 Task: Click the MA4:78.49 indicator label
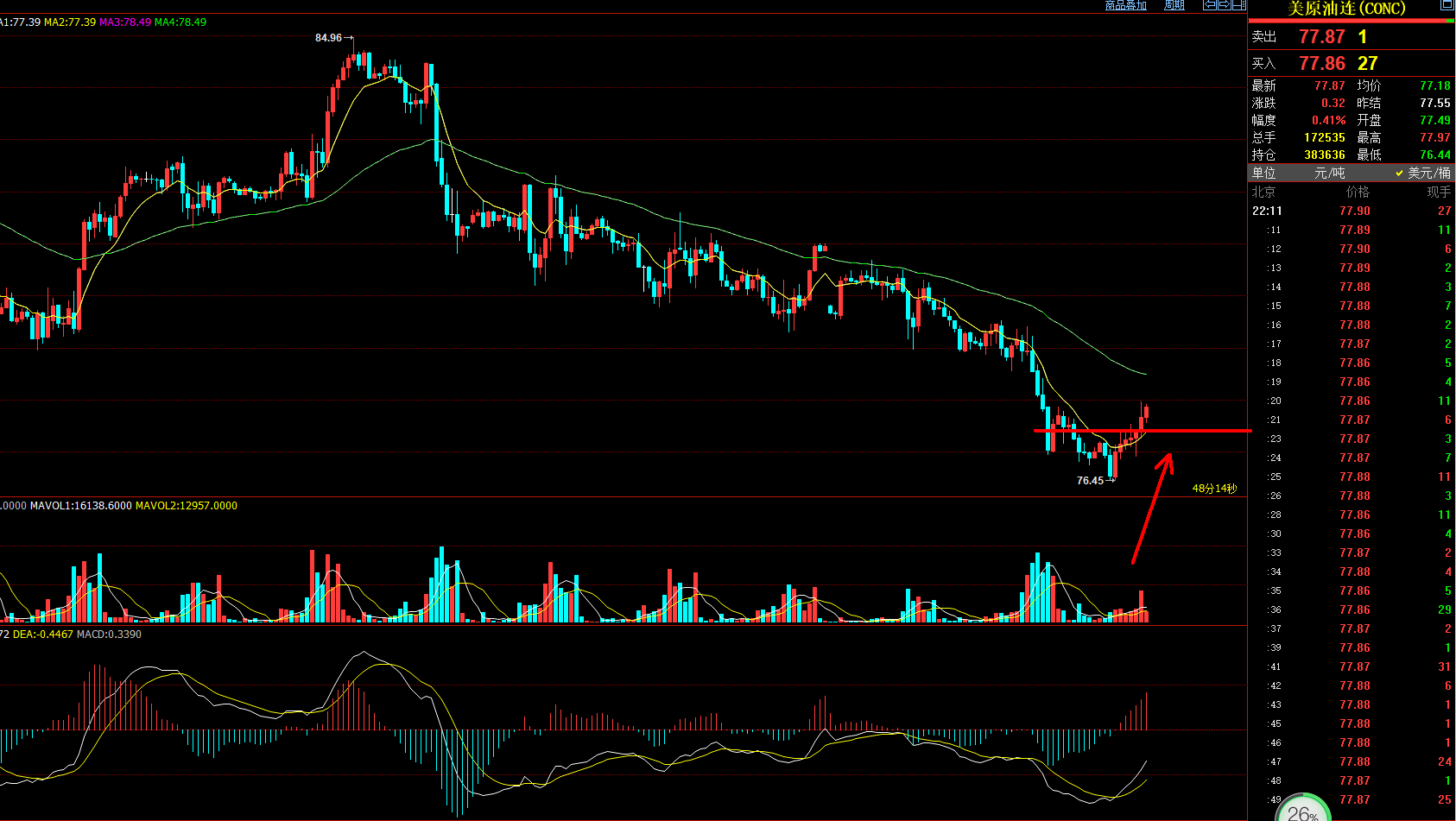[180, 22]
